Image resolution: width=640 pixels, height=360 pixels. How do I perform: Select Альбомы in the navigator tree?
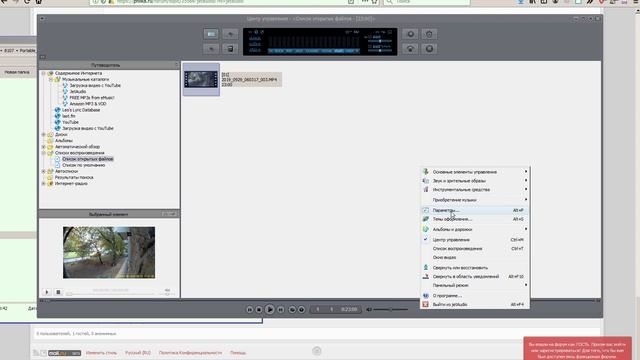[64, 140]
